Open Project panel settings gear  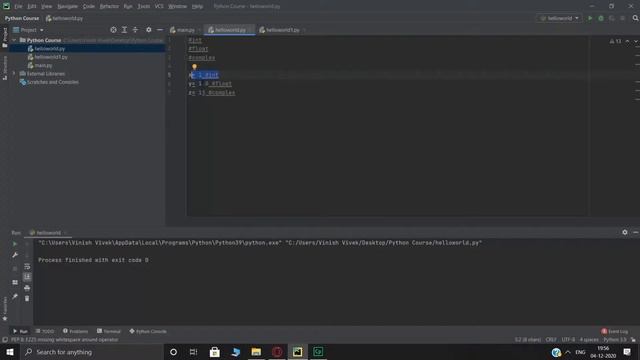tap(149, 30)
